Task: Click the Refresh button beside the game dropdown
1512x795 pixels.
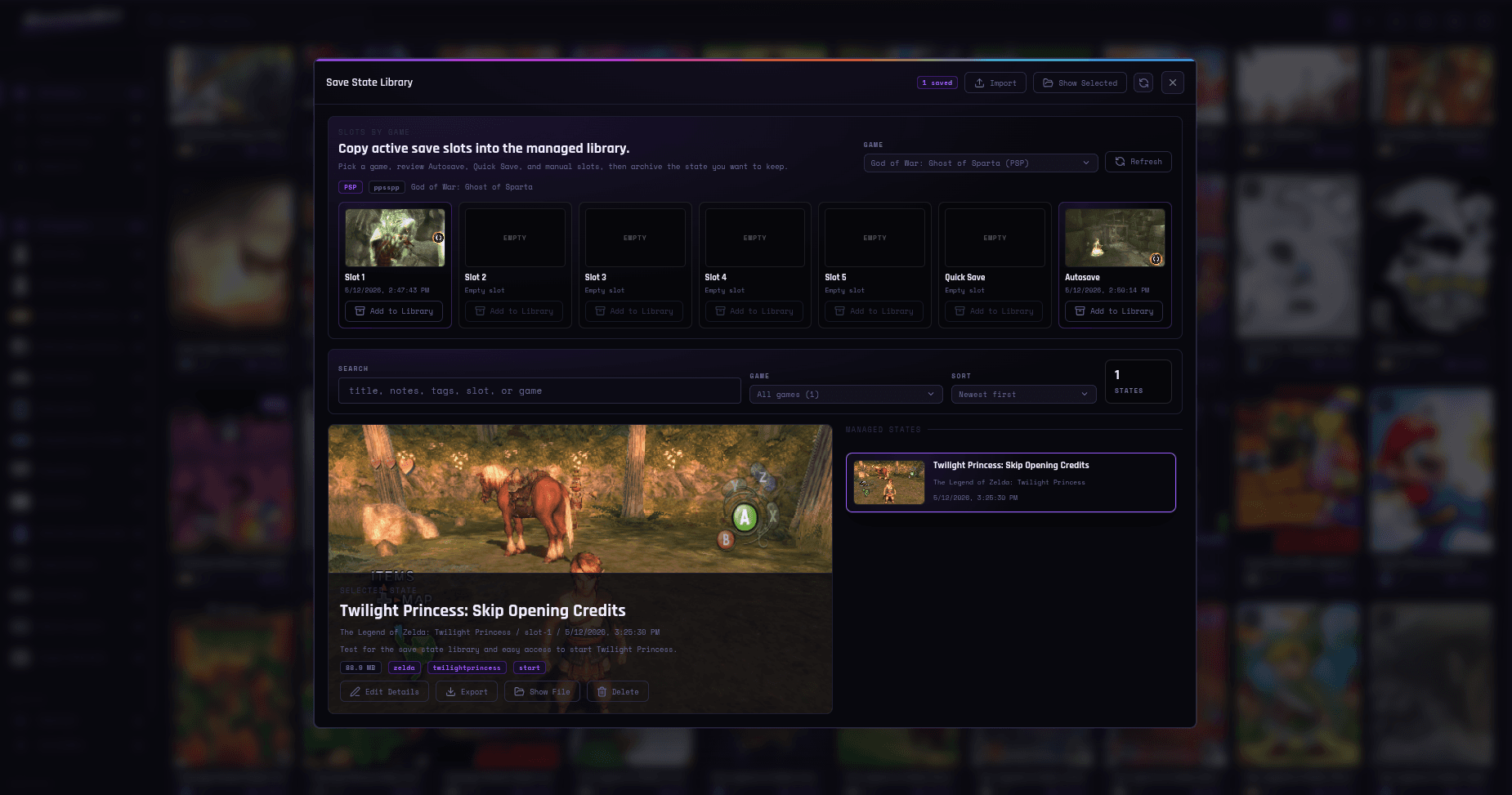Action: coord(1138,162)
